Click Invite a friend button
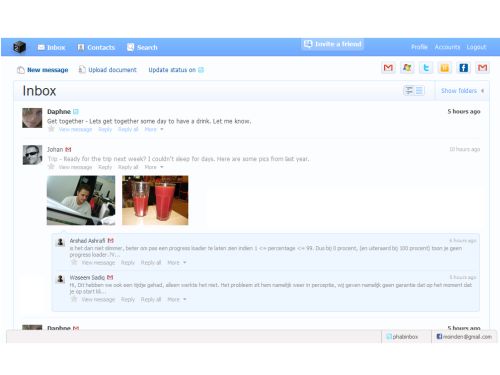This screenshot has height=375, width=500. coord(333,44)
